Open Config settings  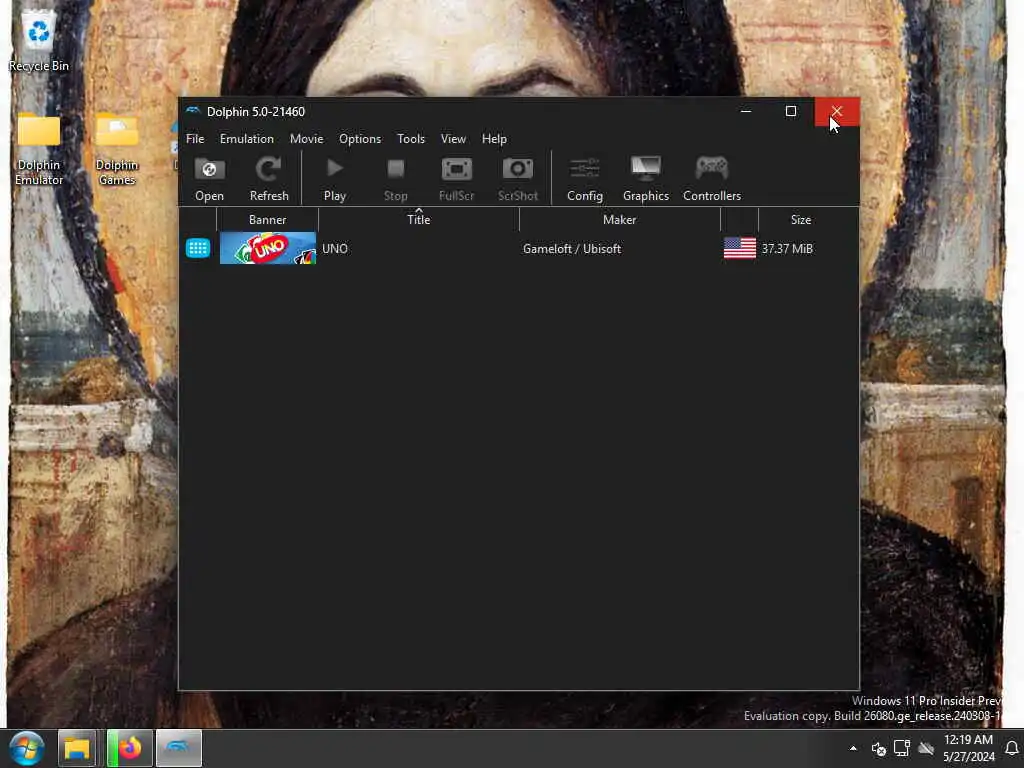(x=584, y=178)
